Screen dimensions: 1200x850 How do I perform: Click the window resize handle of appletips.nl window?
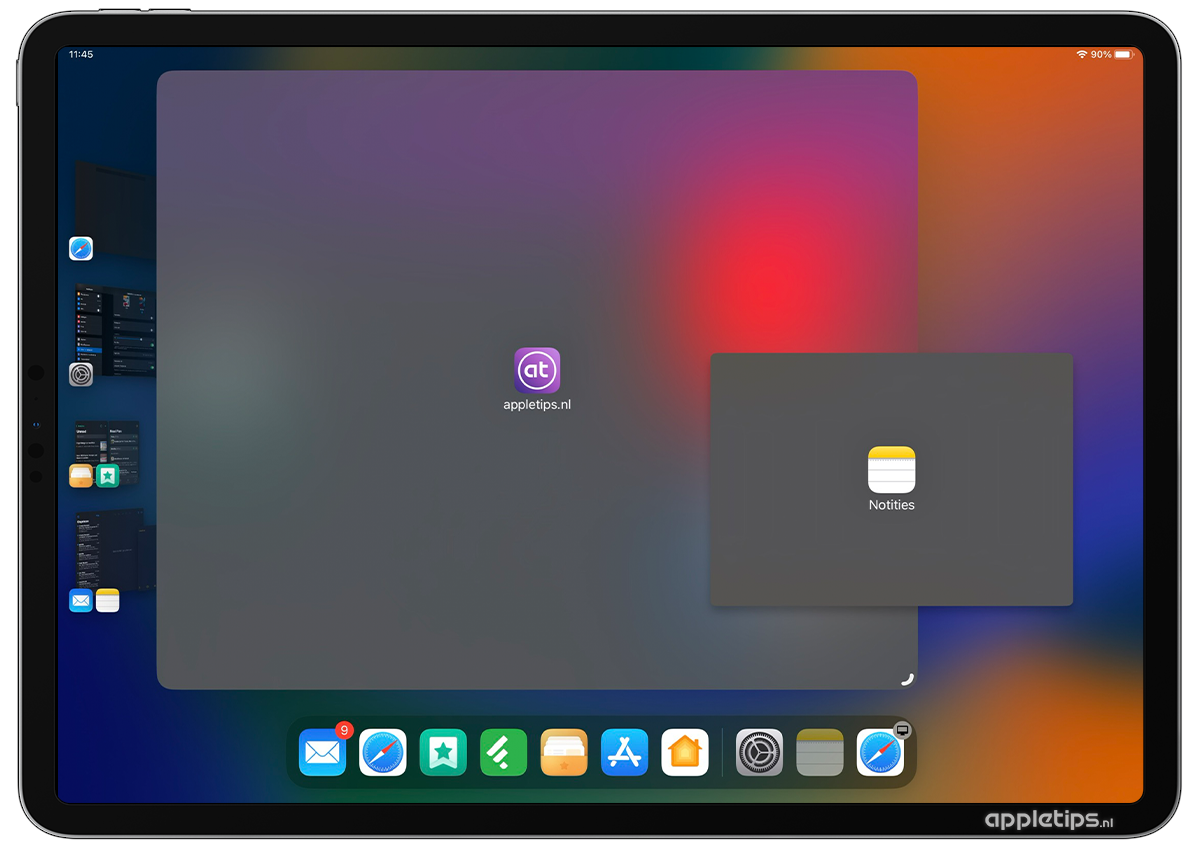907,679
